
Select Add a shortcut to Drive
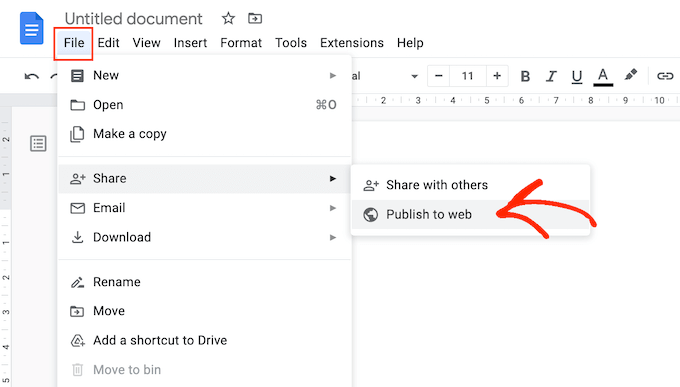pyautogui.click(x=204, y=340)
